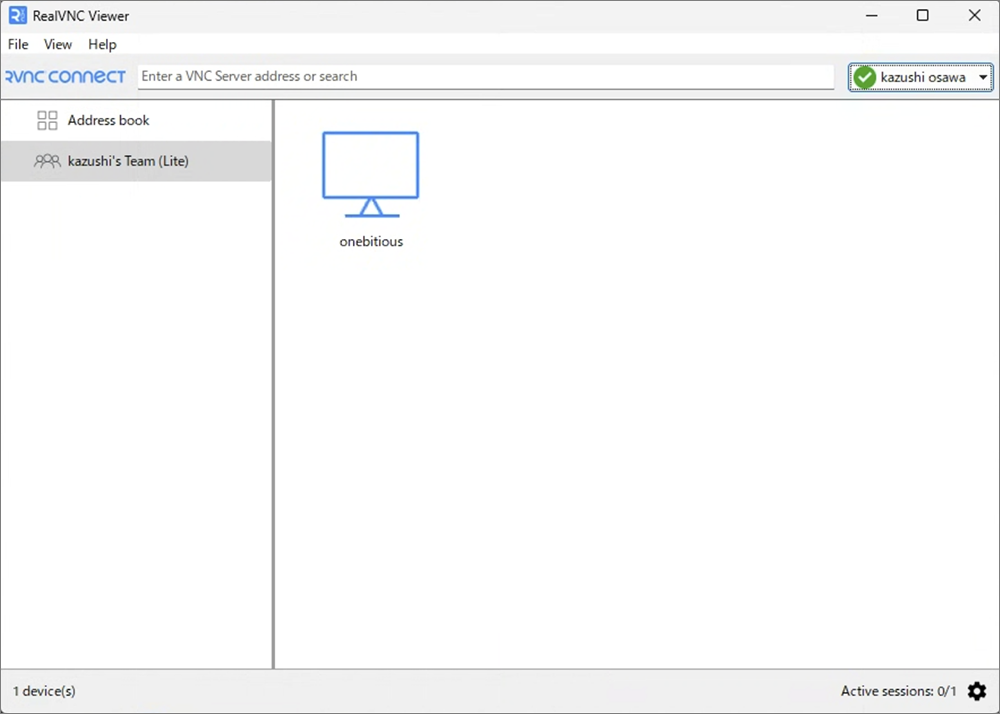The image size is (1000, 714).
Task: Open the View menu
Action: 57,45
